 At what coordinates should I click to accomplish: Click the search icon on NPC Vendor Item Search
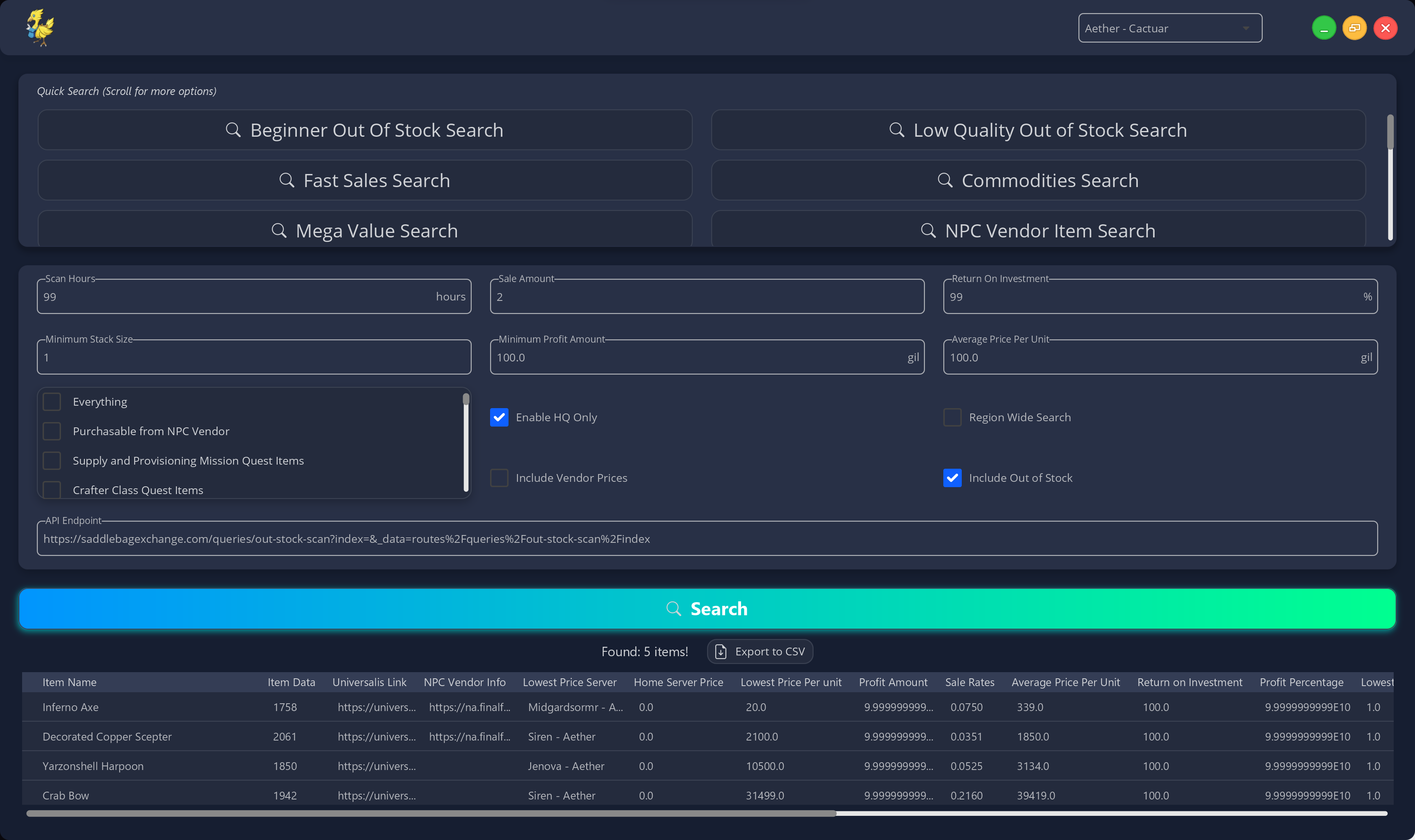(x=929, y=230)
